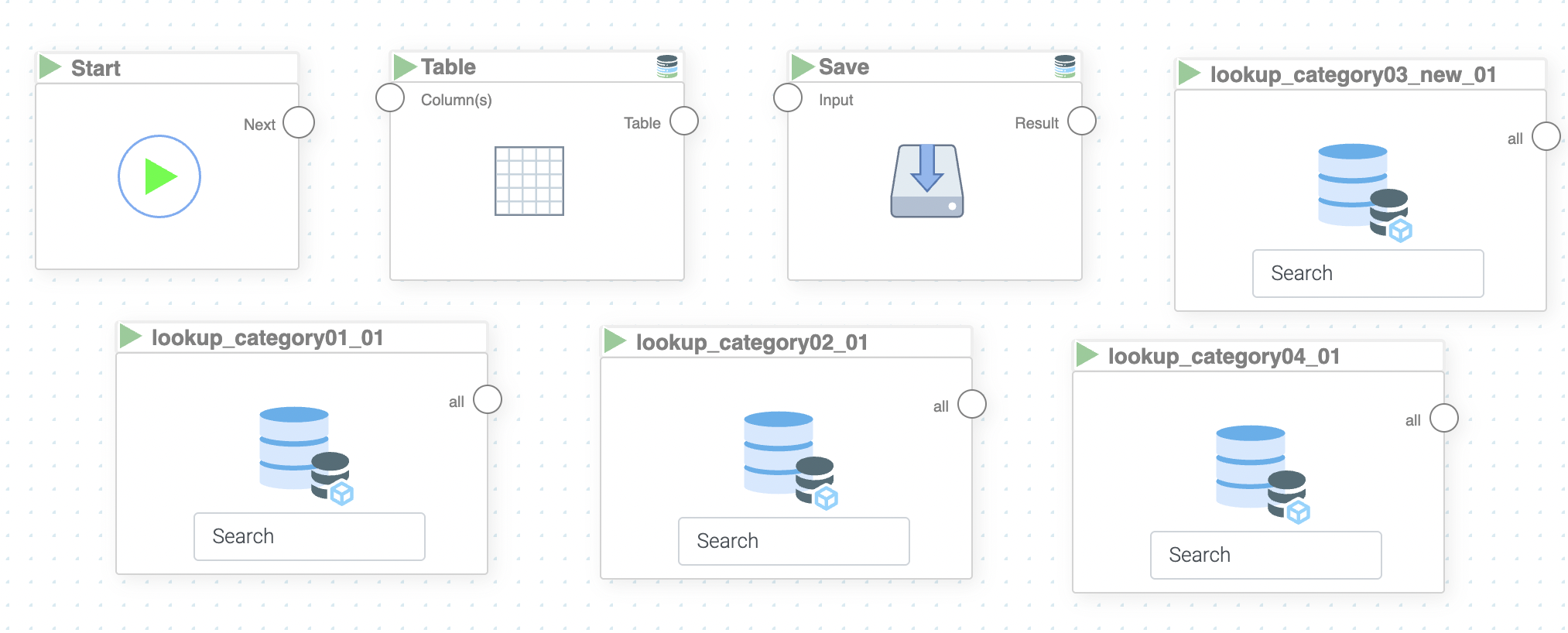Viewport: 1568px width, 633px height.
Task: Click the database icon in lookup_category03_new_01
Action: (x=1364, y=192)
